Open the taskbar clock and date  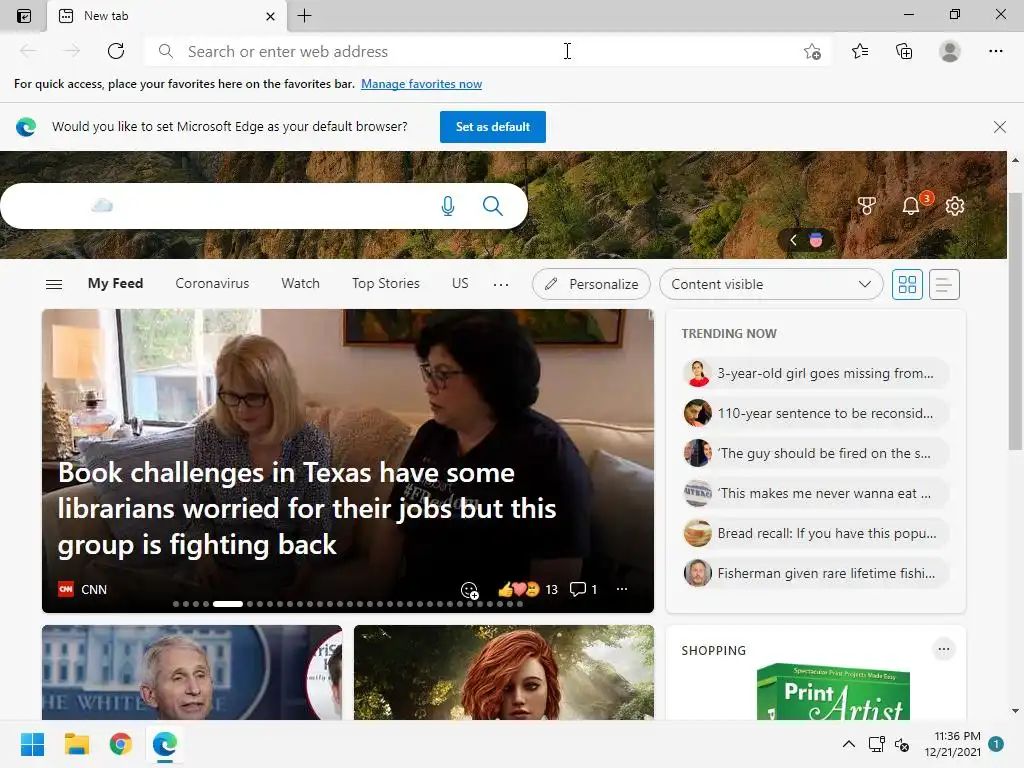[x=952, y=744]
